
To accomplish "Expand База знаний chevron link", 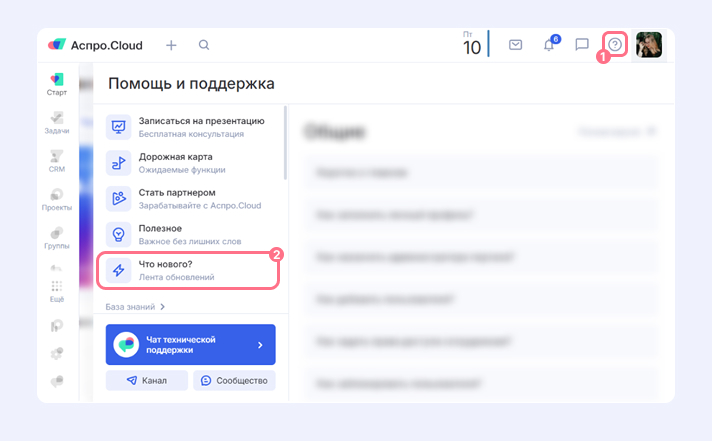I will 135,307.
